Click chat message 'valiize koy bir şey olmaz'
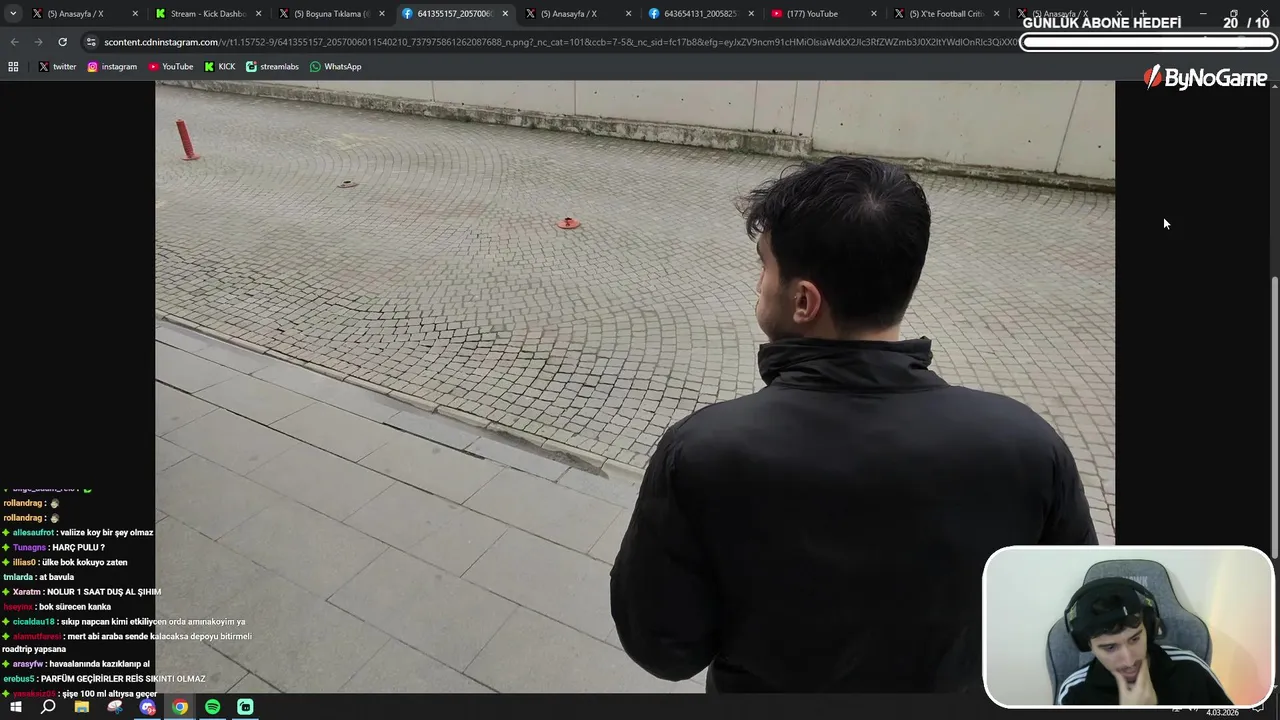This screenshot has height=720, width=1280. coord(107,533)
